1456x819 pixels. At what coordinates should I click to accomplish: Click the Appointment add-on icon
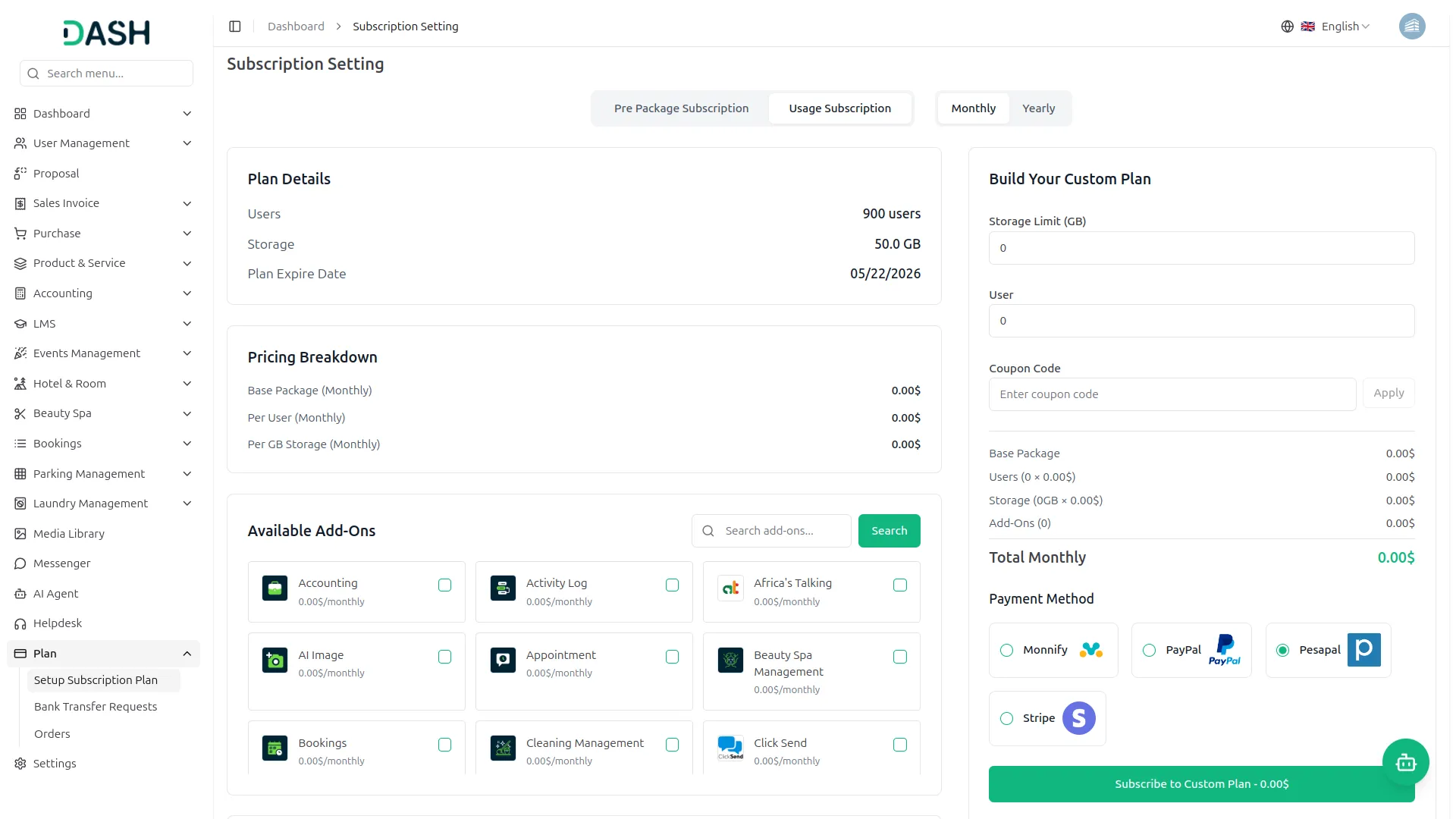(x=503, y=660)
